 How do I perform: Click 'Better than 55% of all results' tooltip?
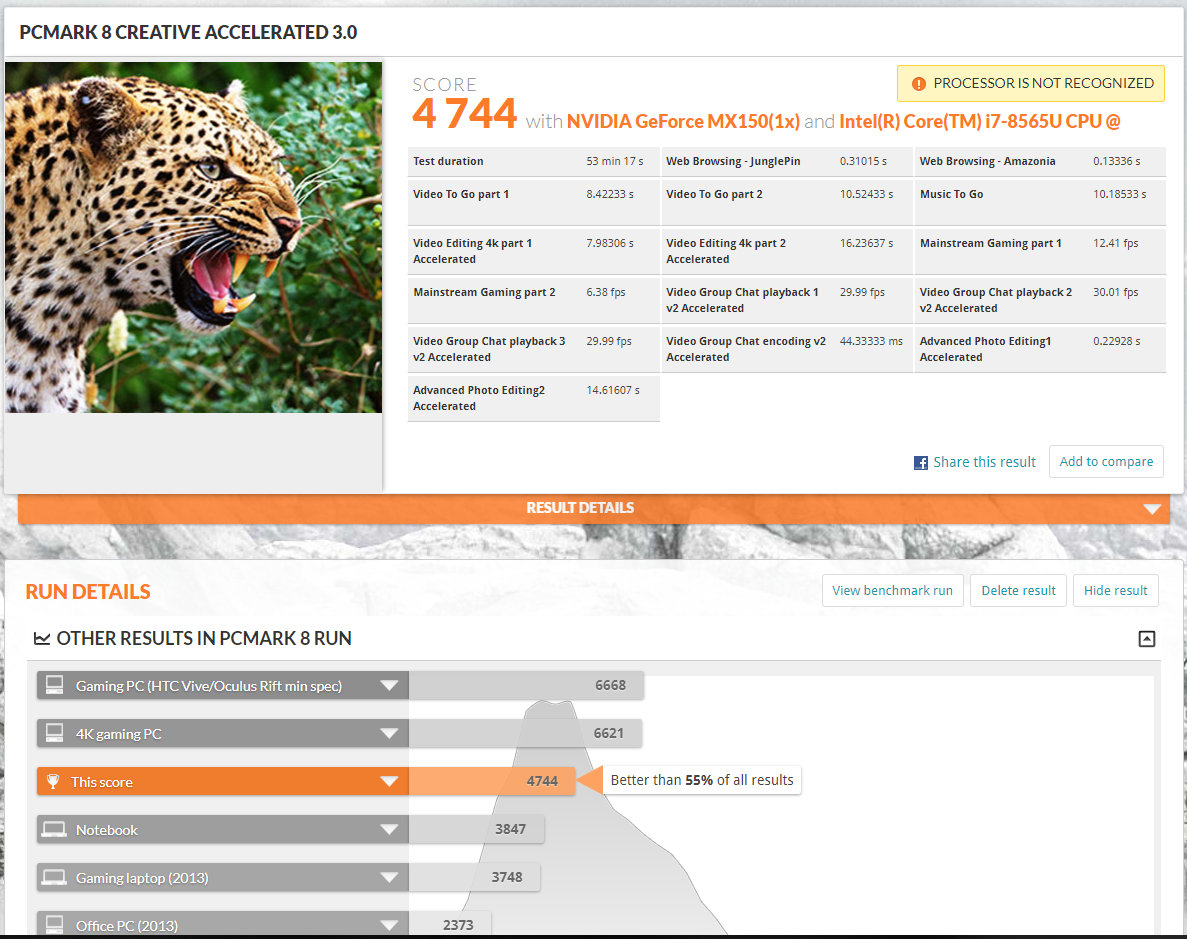(702, 780)
